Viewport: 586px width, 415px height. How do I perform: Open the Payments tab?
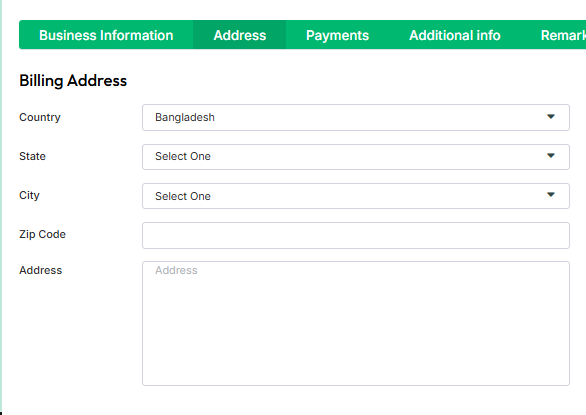pyautogui.click(x=337, y=35)
